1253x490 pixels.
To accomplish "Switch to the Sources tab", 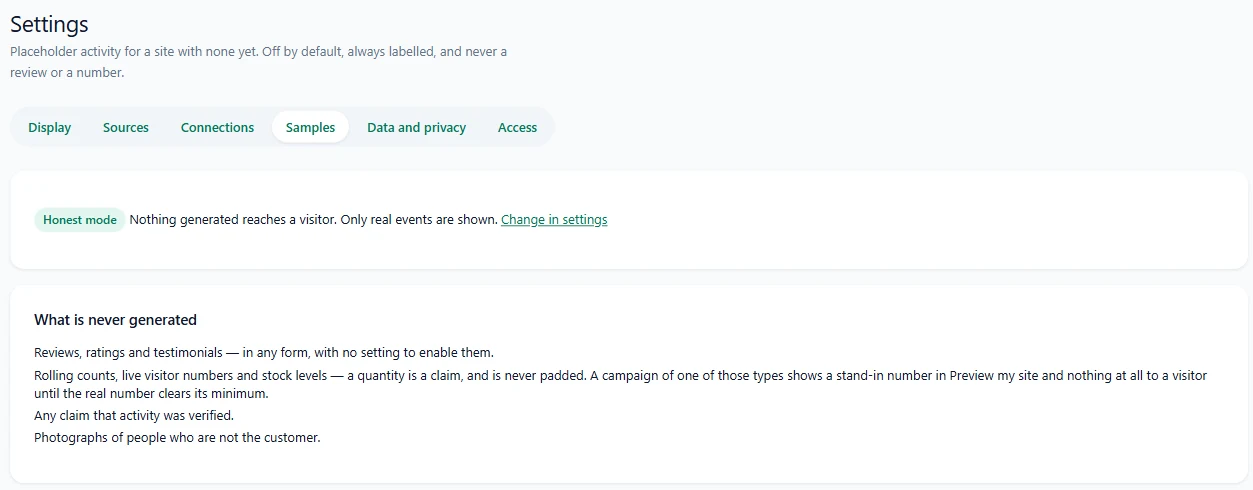I will pyautogui.click(x=126, y=127).
